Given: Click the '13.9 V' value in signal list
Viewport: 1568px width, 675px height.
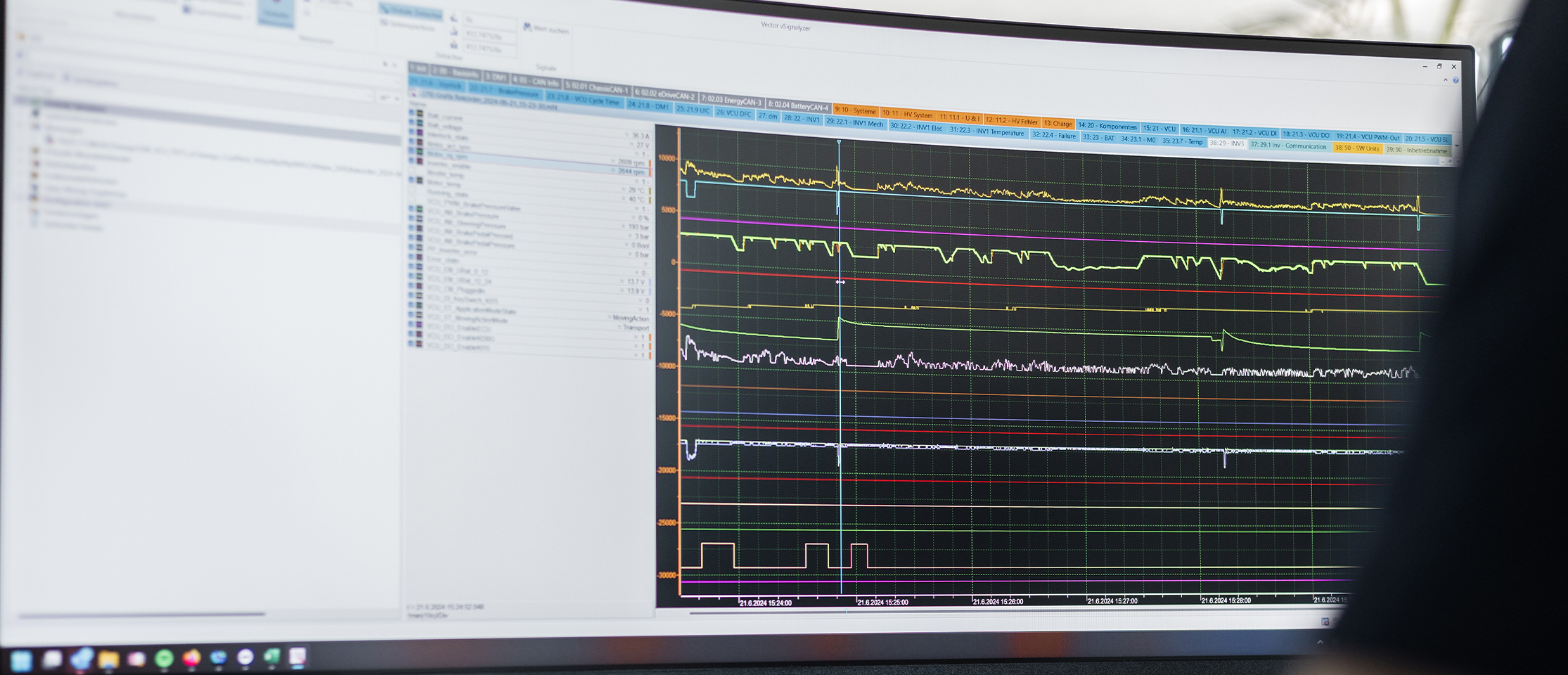Looking at the screenshot, I should pos(636,290).
